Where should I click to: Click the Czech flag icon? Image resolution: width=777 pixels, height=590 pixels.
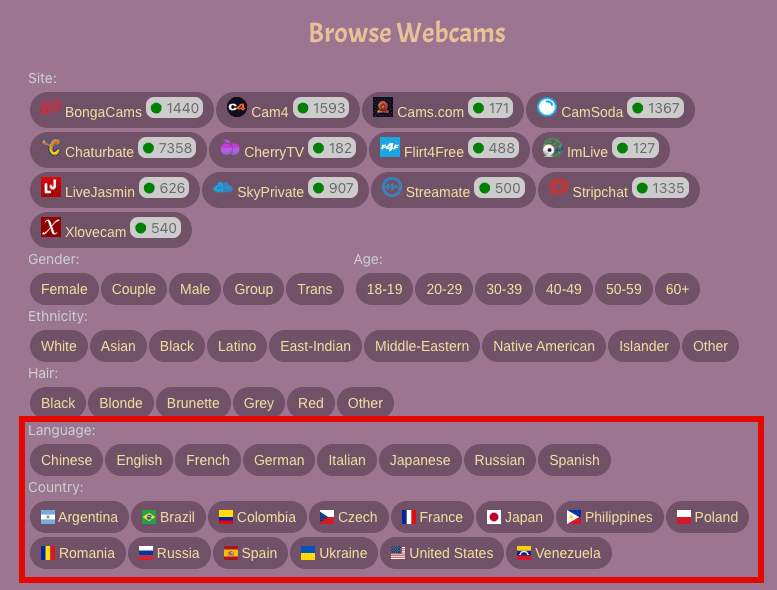click(x=327, y=517)
